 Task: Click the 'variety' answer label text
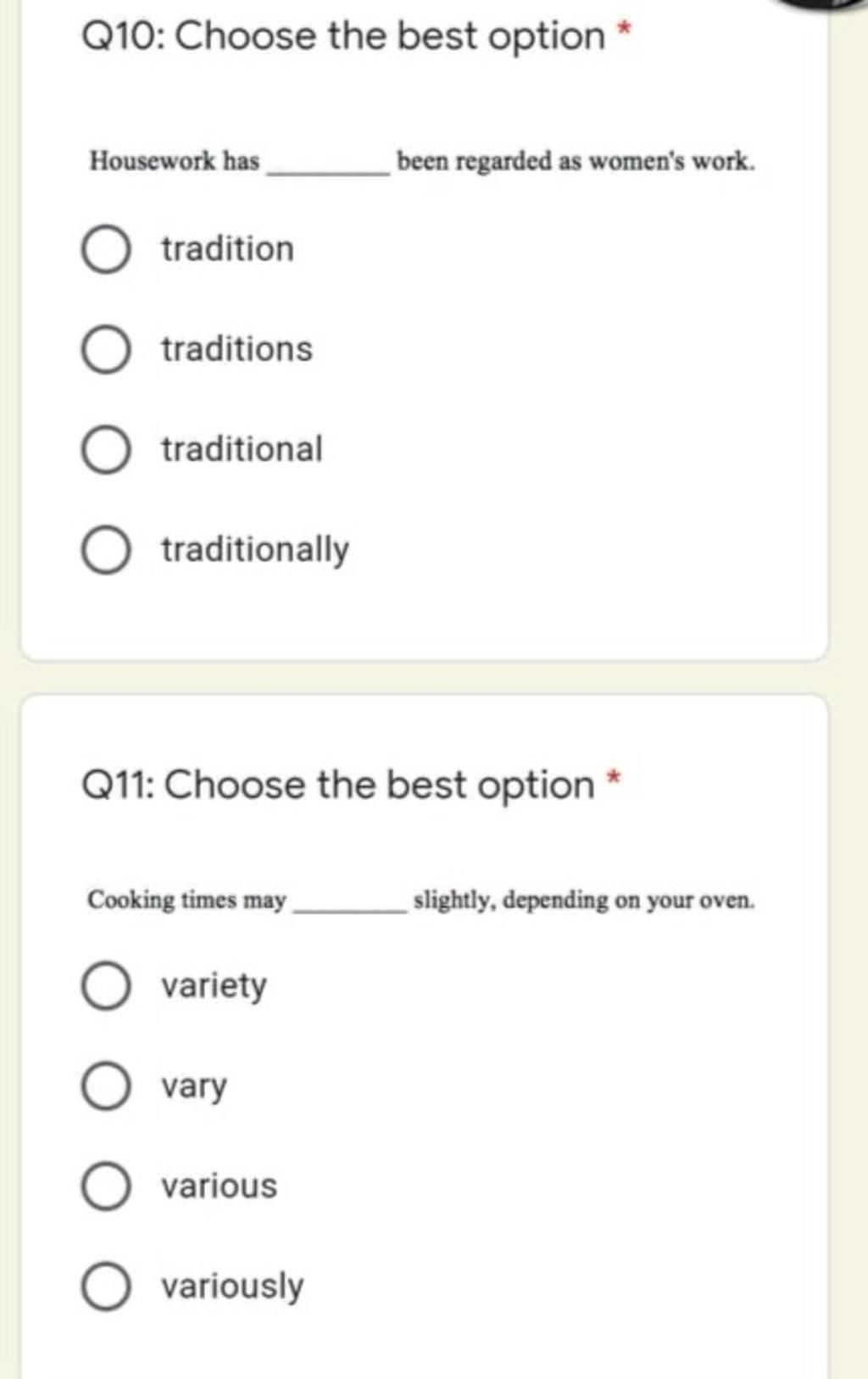point(214,986)
